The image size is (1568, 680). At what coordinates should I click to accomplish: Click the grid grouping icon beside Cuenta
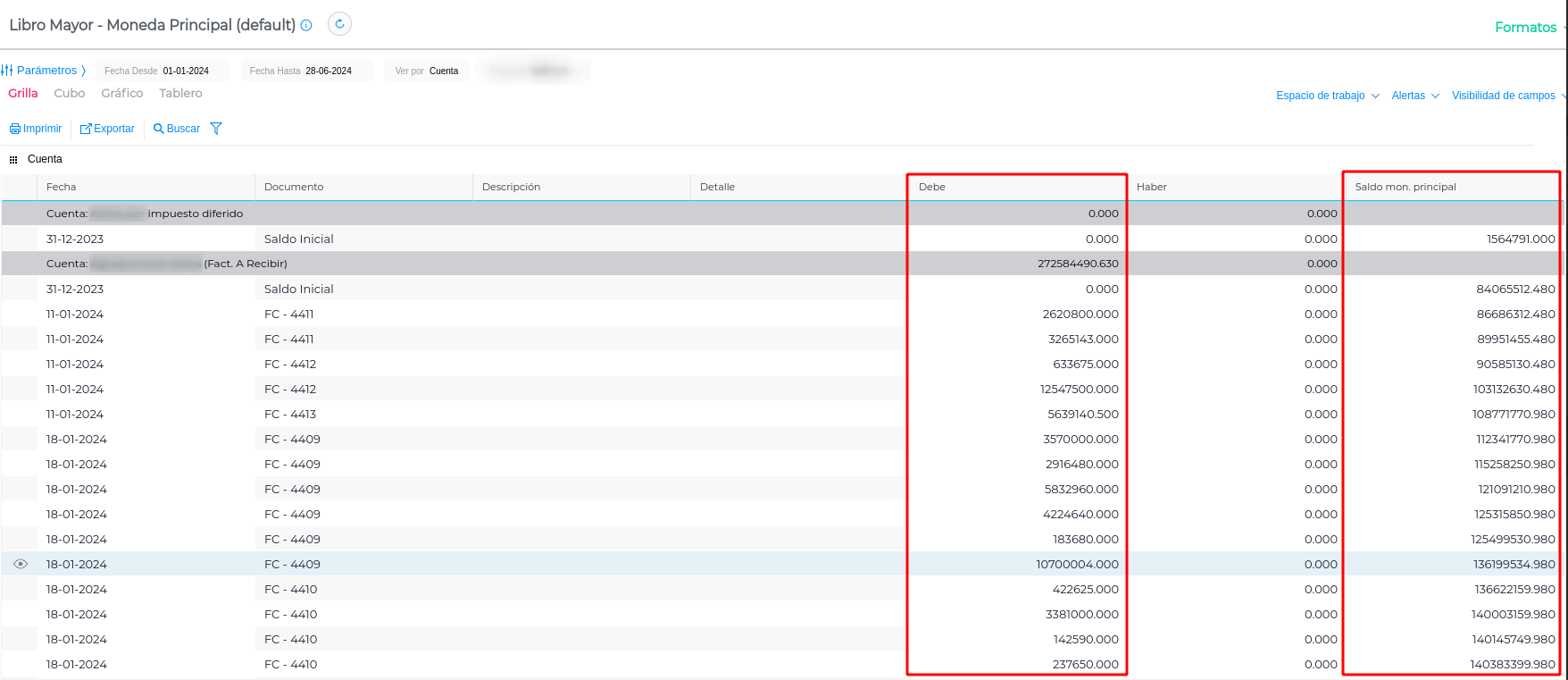point(13,160)
